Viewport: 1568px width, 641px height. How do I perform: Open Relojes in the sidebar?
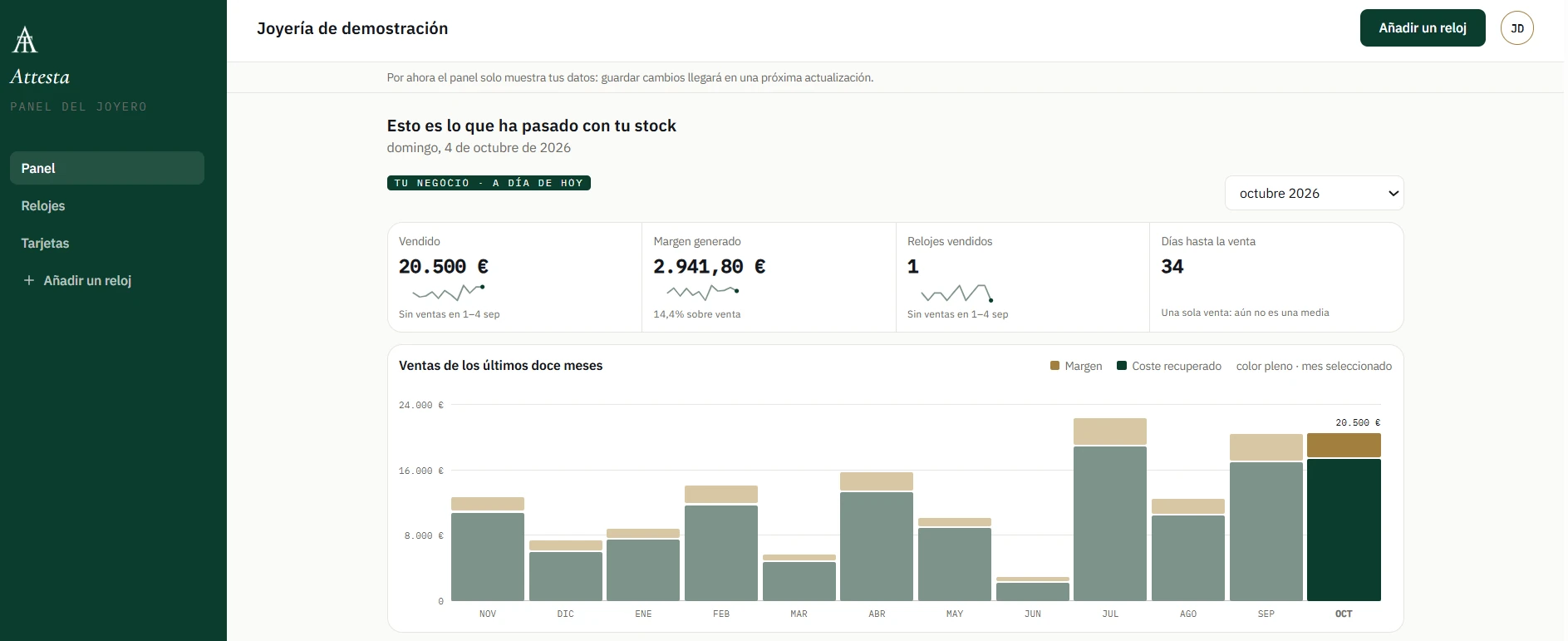107,205
